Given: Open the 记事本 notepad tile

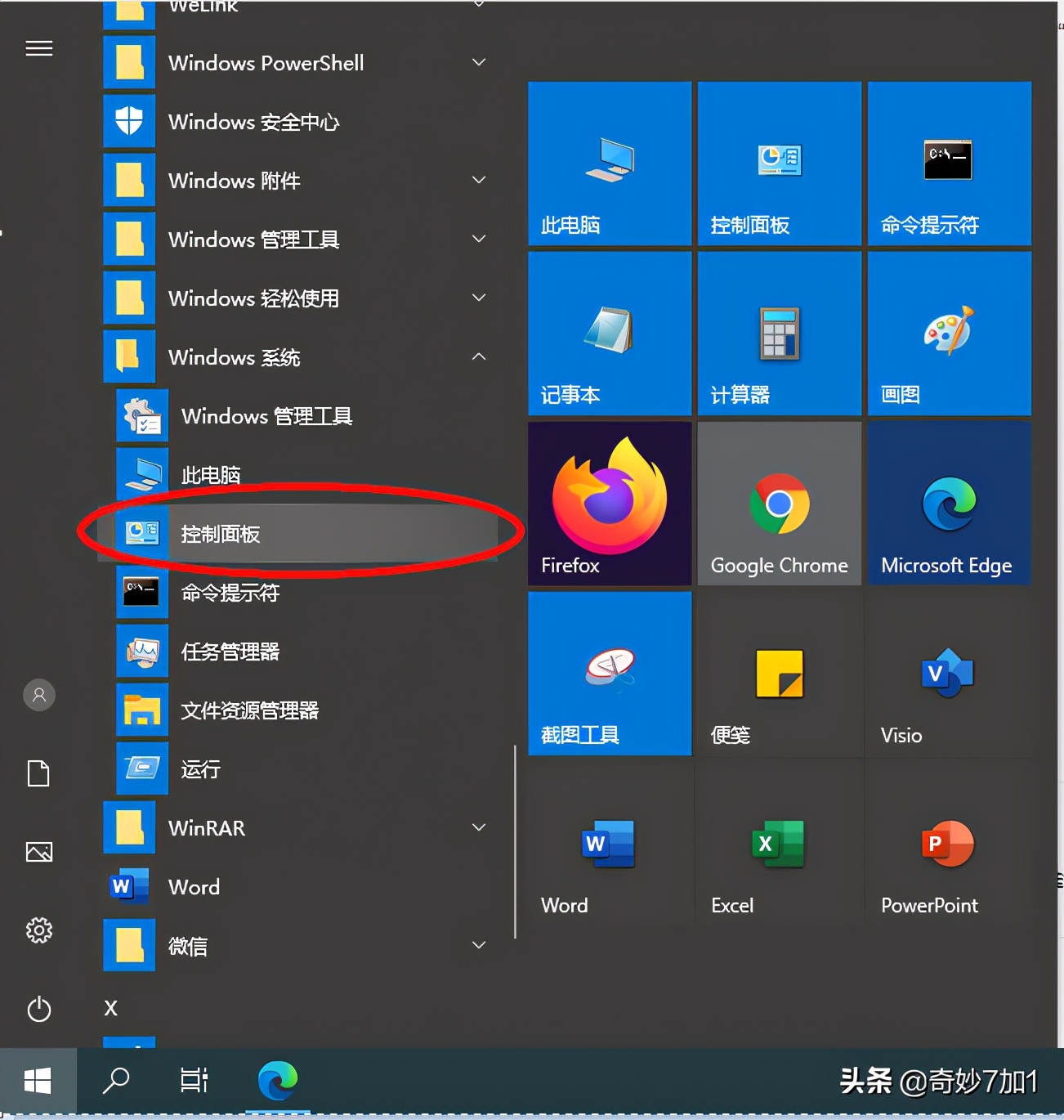Looking at the screenshot, I should [610, 333].
